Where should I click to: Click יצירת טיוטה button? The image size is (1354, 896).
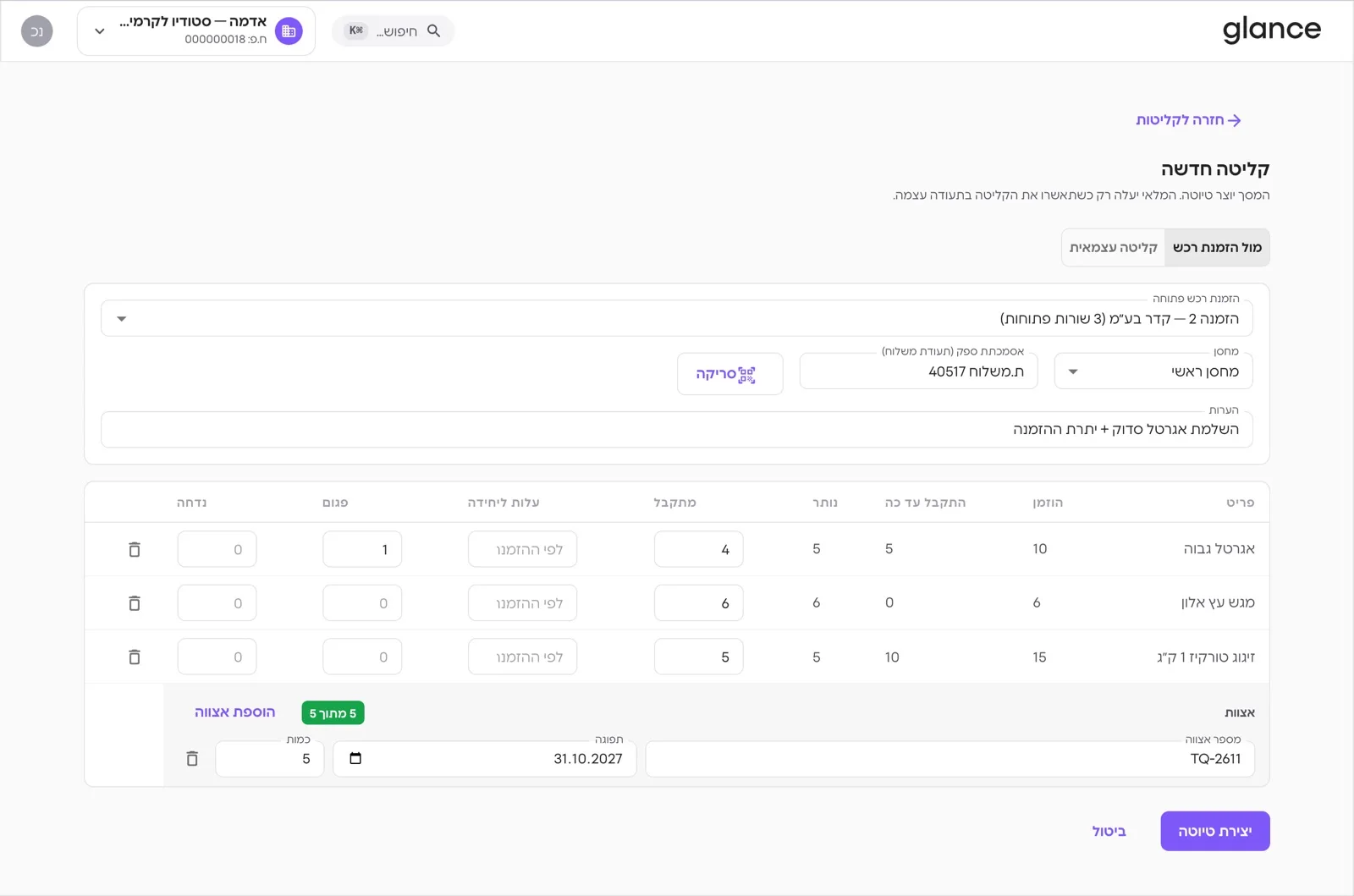click(1214, 831)
